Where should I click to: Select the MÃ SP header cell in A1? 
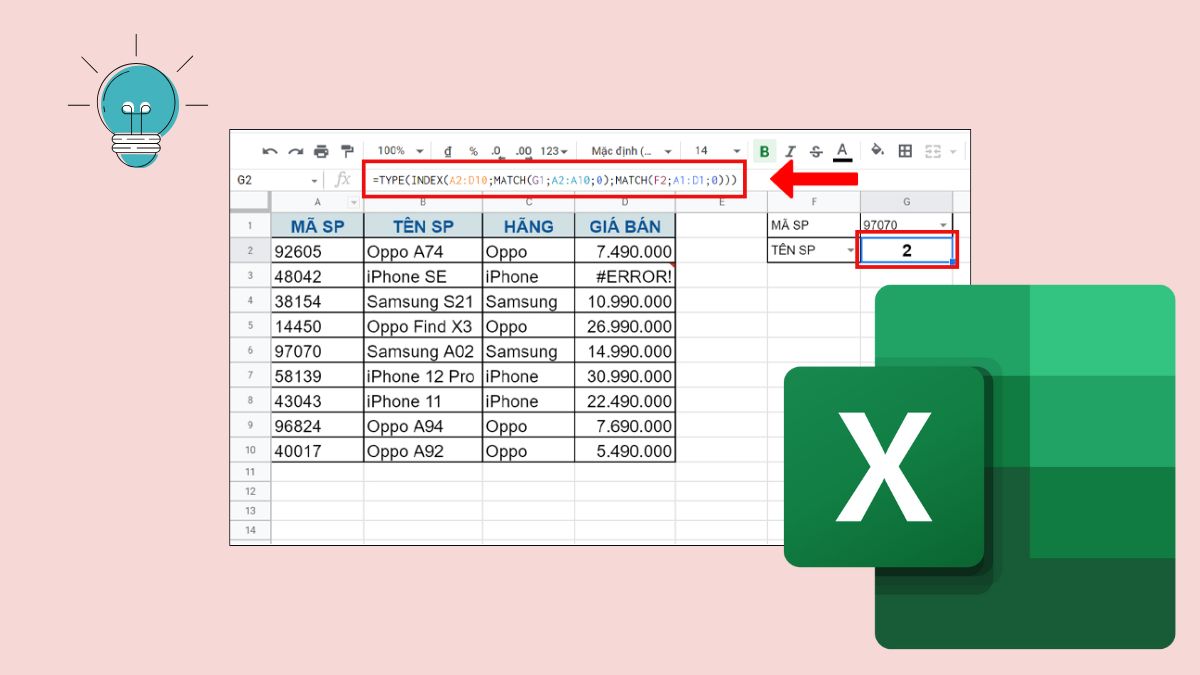[317, 226]
